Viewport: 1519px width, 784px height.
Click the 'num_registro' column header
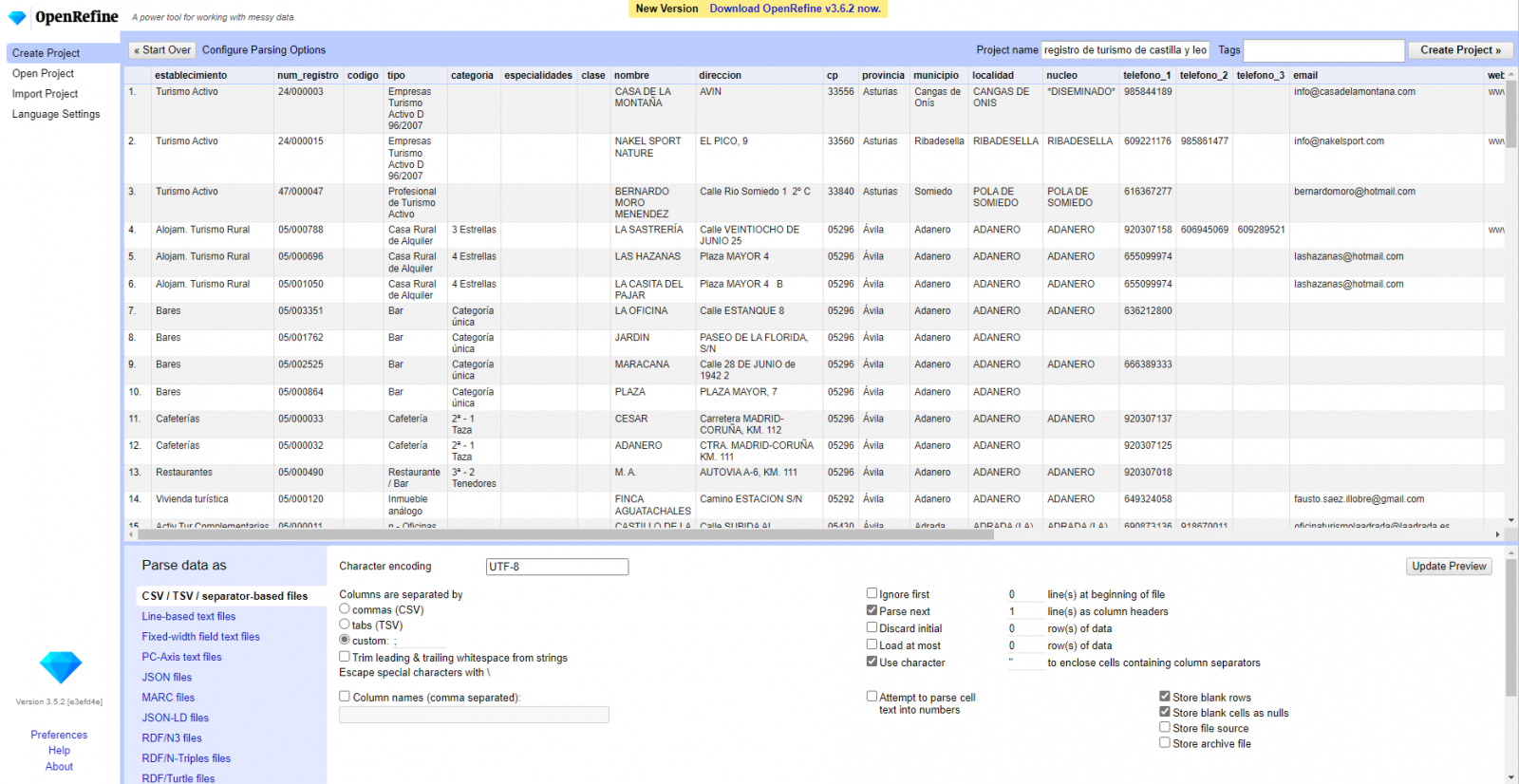pos(308,75)
